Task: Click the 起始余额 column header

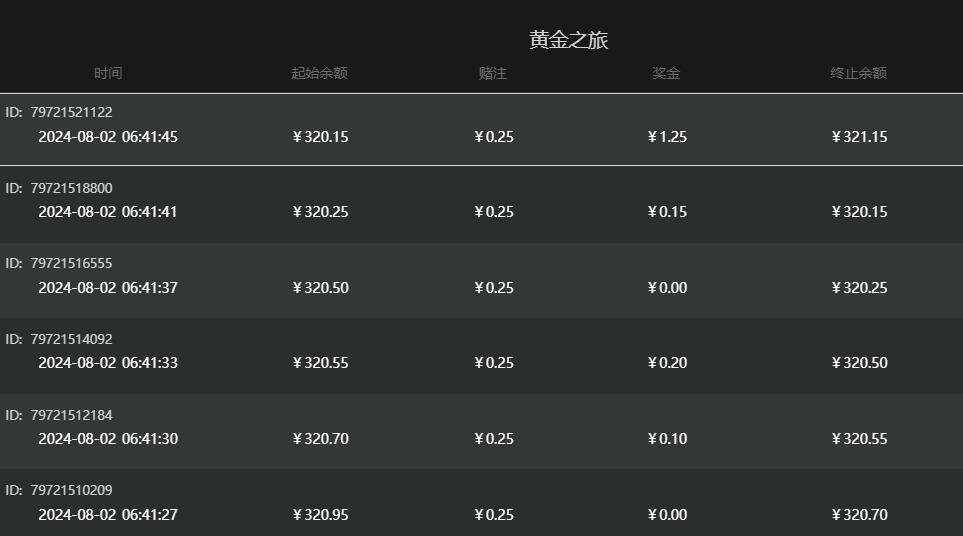Action: [320, 73]
